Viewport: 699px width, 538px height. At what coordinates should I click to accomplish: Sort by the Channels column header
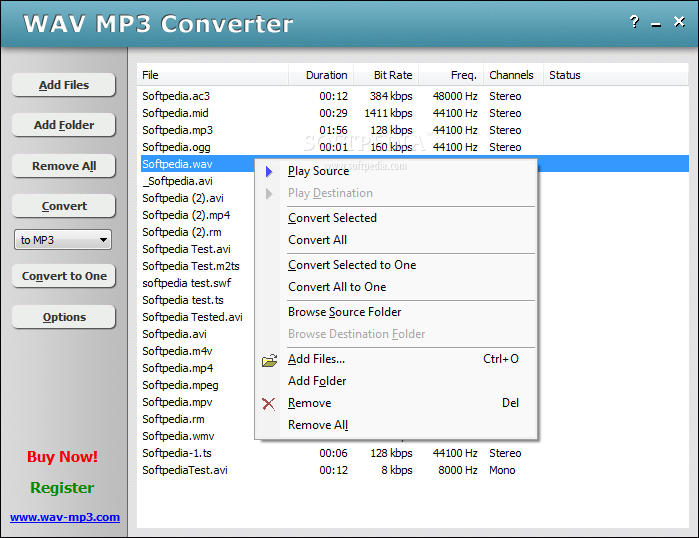coord(514,75)
